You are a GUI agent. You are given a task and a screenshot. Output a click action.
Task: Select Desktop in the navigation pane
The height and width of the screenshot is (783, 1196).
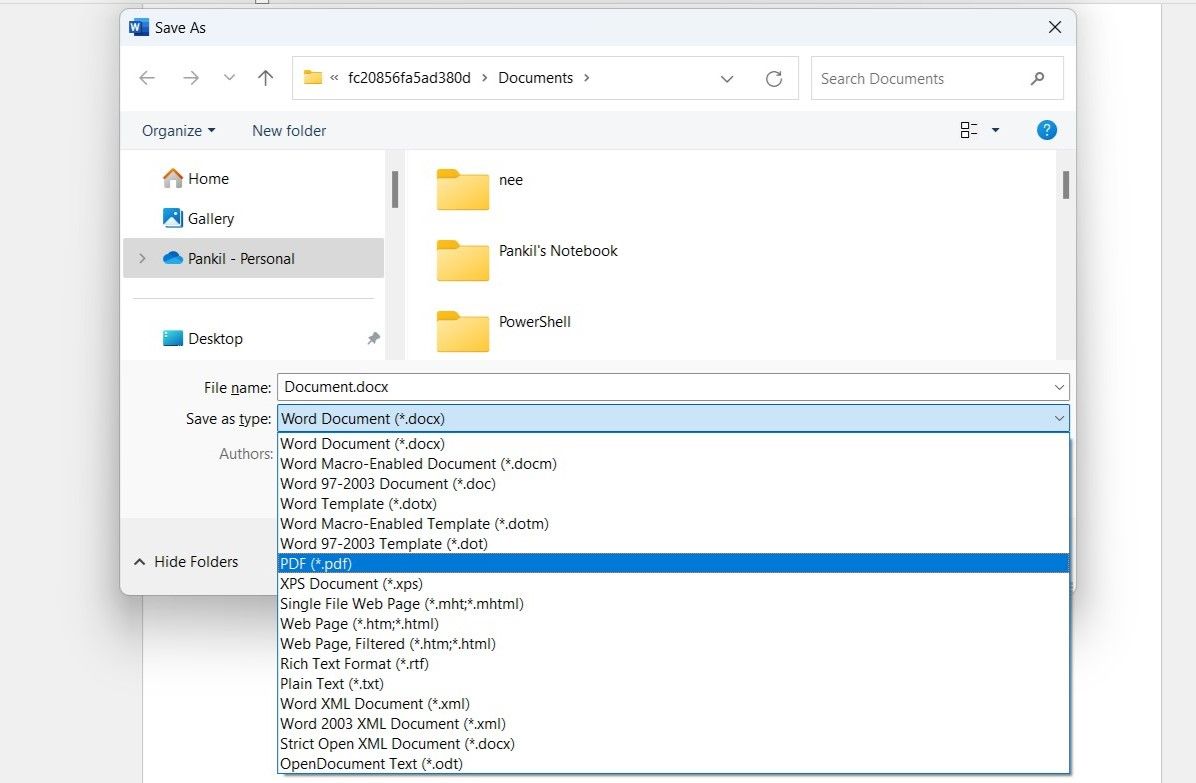(x=215, y=339)
